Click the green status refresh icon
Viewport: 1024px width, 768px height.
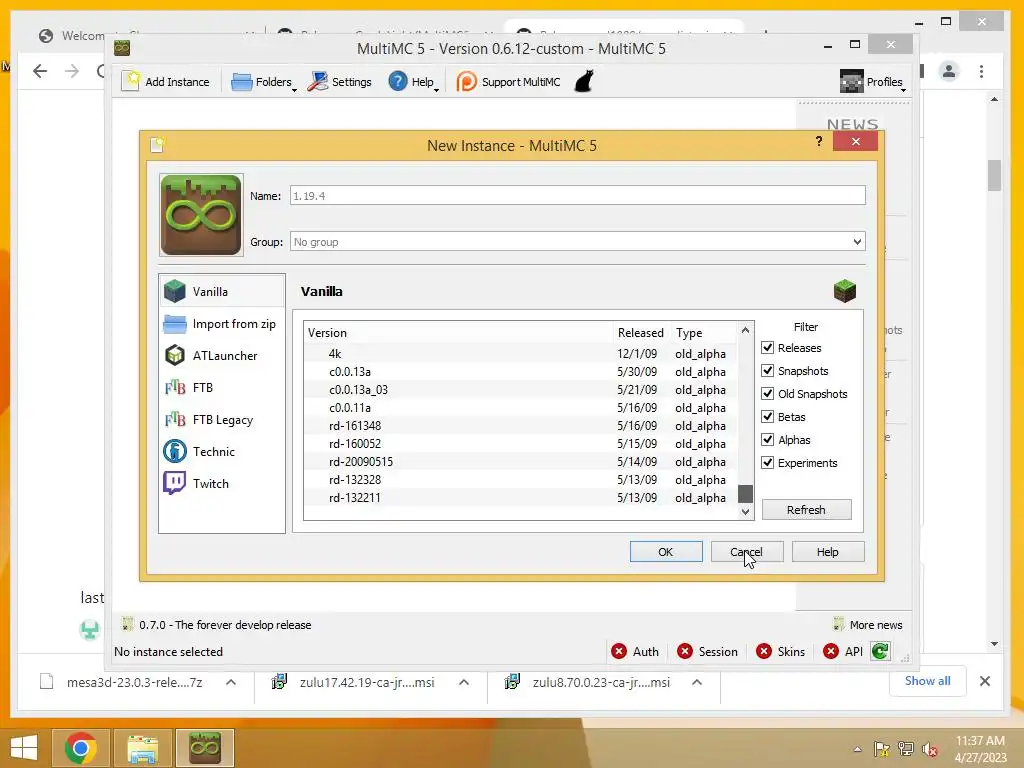tap(880, 651)
